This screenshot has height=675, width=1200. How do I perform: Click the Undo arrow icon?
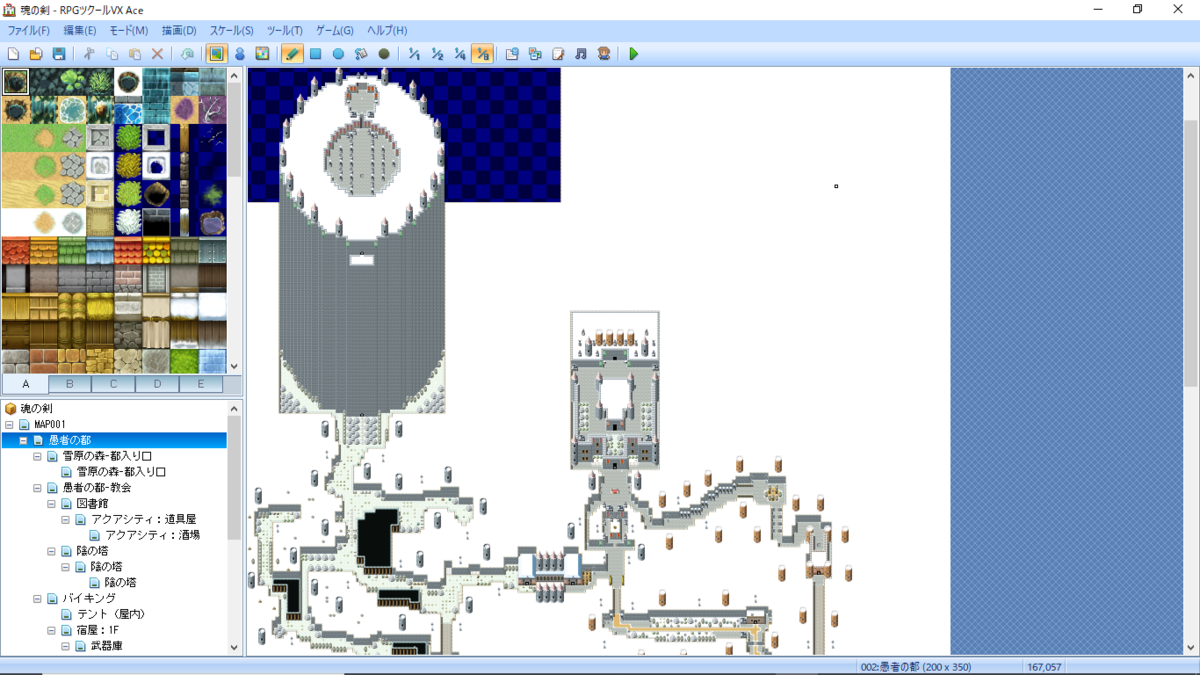pos(187,54)
